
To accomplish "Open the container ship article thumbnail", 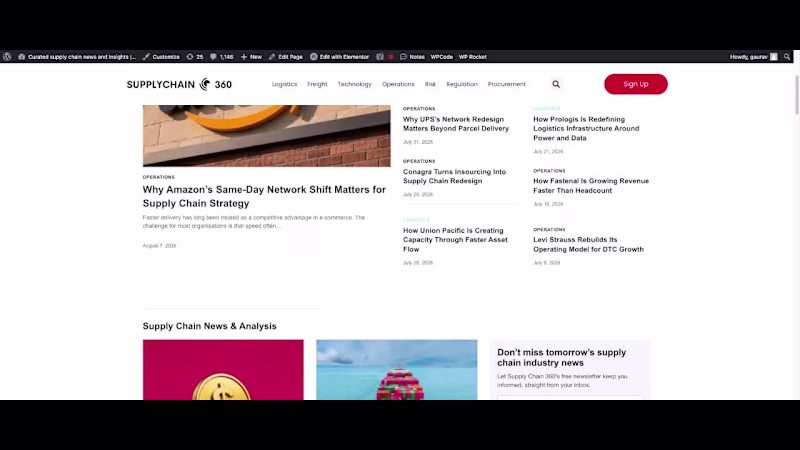I will coord(396,370).
